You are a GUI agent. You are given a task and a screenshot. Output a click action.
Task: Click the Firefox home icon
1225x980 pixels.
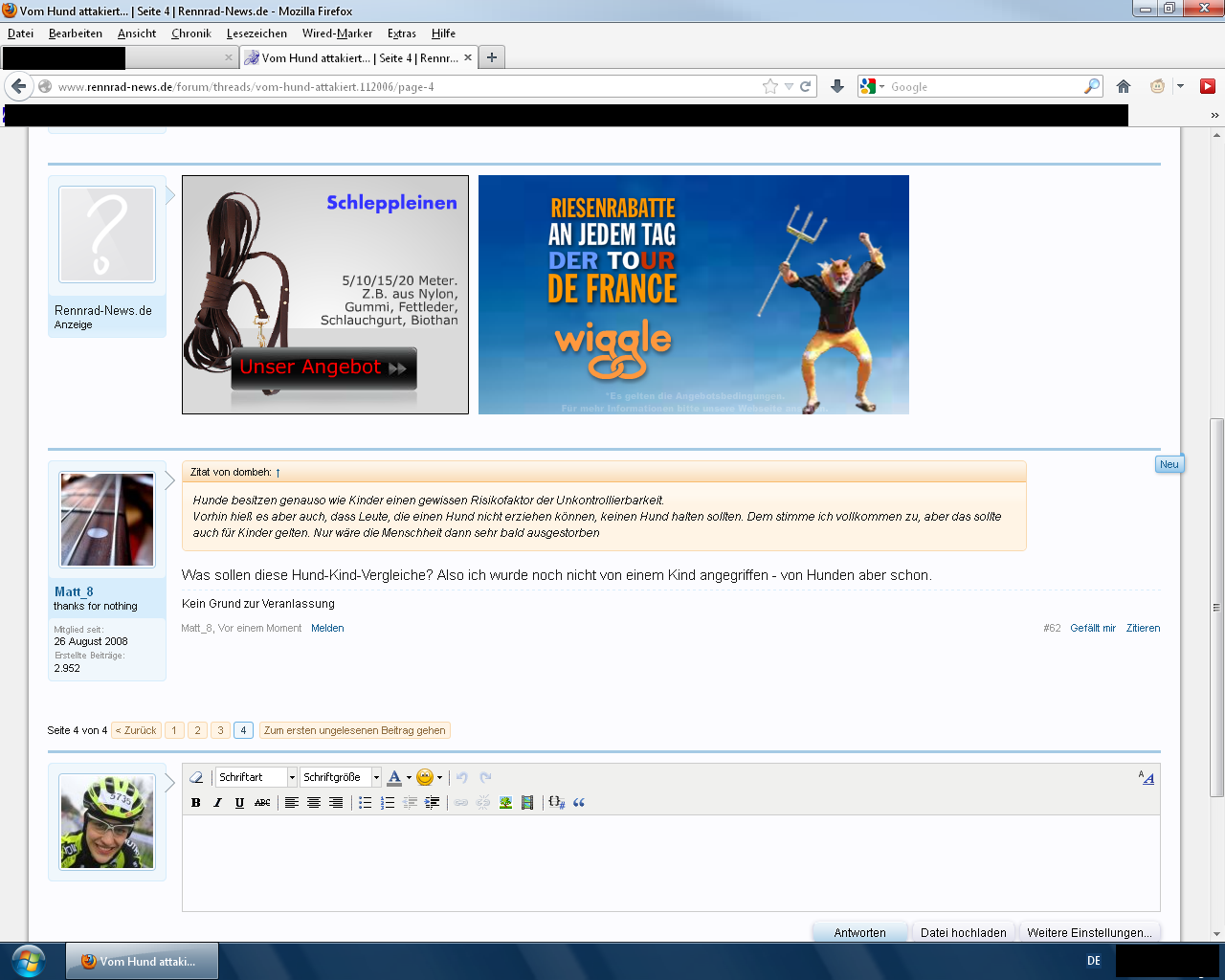[1124, 86]
